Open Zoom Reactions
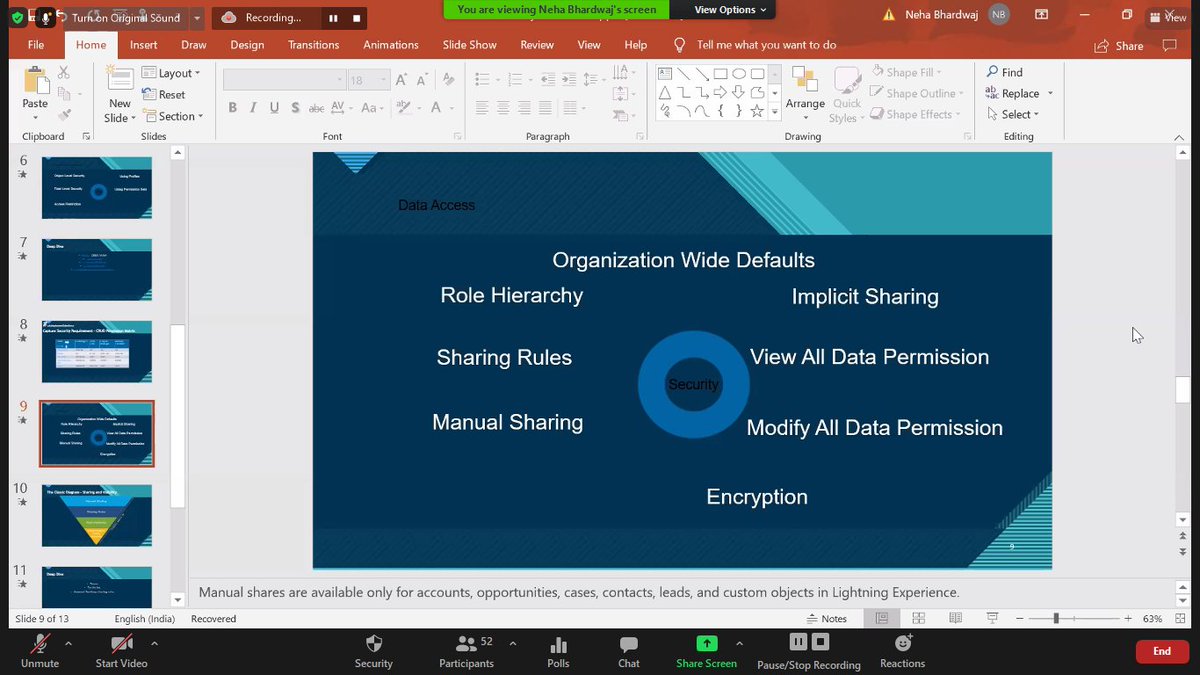The image size is (1200, 675). [902, 650]
